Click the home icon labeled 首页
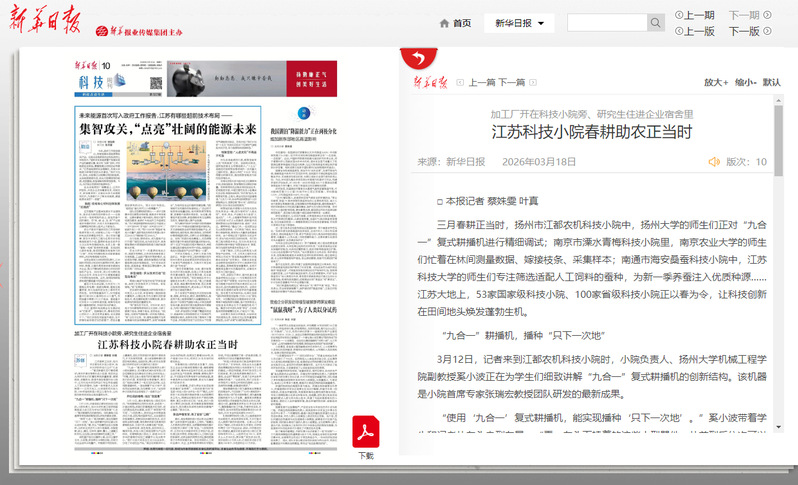 (455, 23)
